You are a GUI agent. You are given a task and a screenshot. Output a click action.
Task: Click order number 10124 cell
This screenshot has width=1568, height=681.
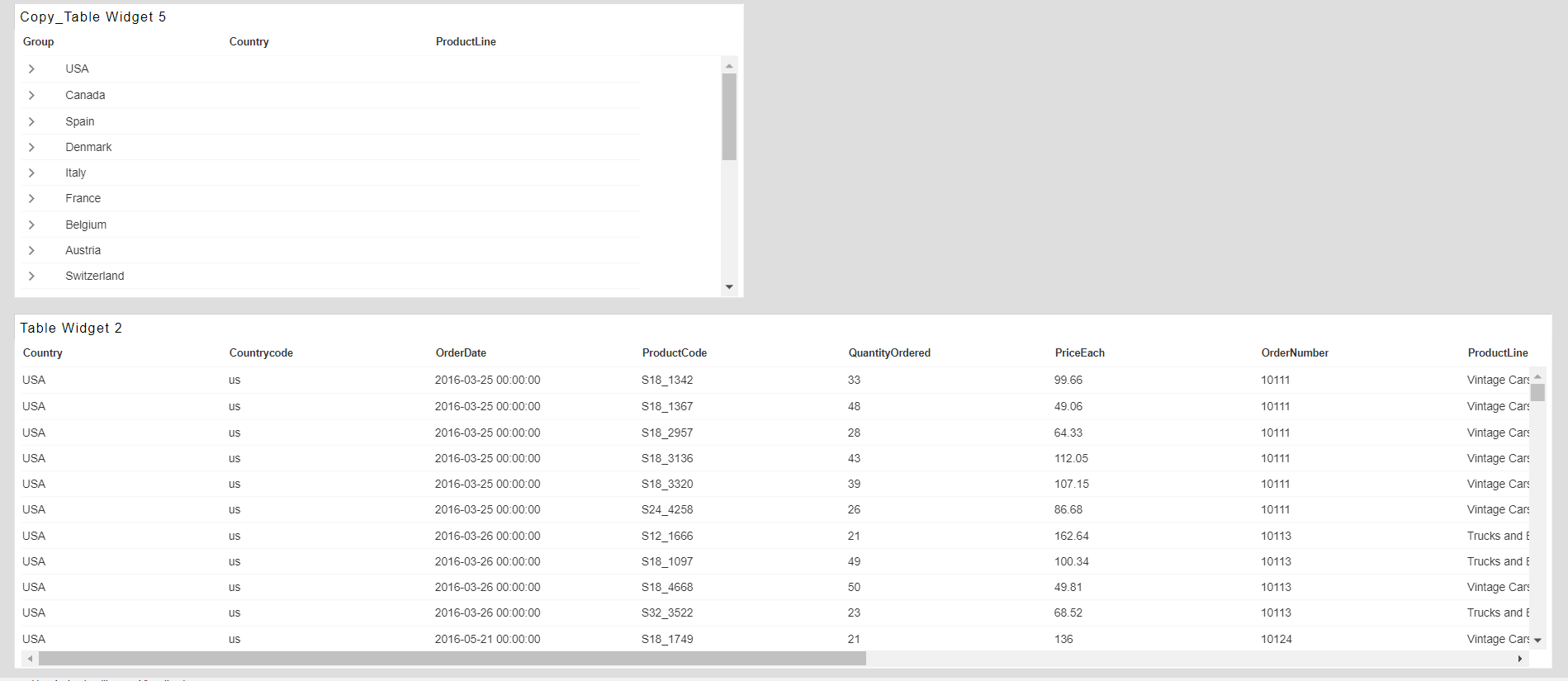point(1277,640)
